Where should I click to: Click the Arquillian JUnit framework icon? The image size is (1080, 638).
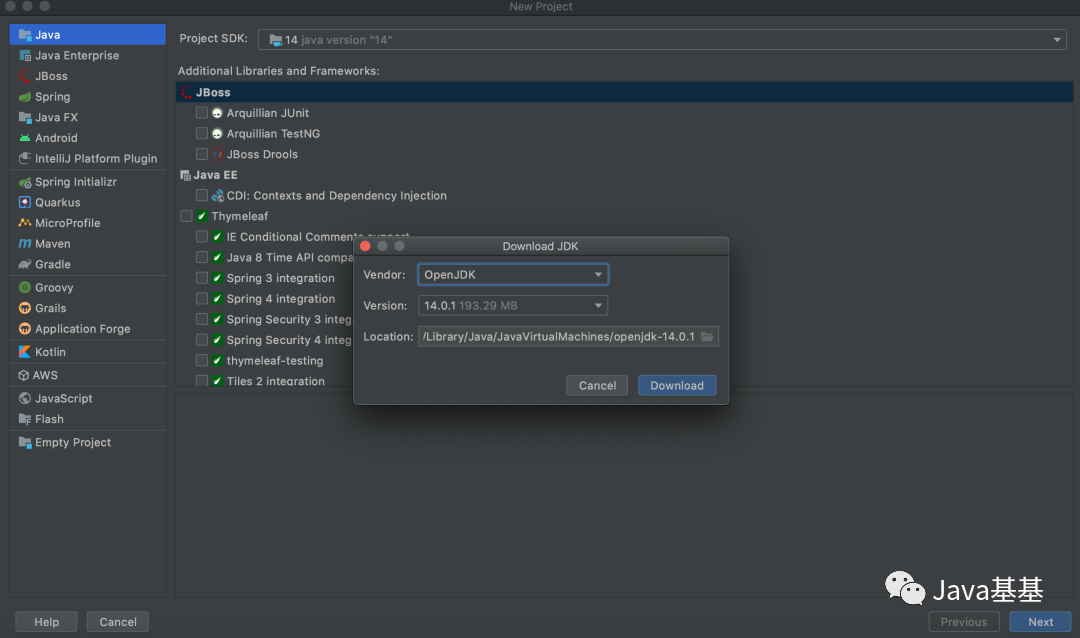pos(217,113)
